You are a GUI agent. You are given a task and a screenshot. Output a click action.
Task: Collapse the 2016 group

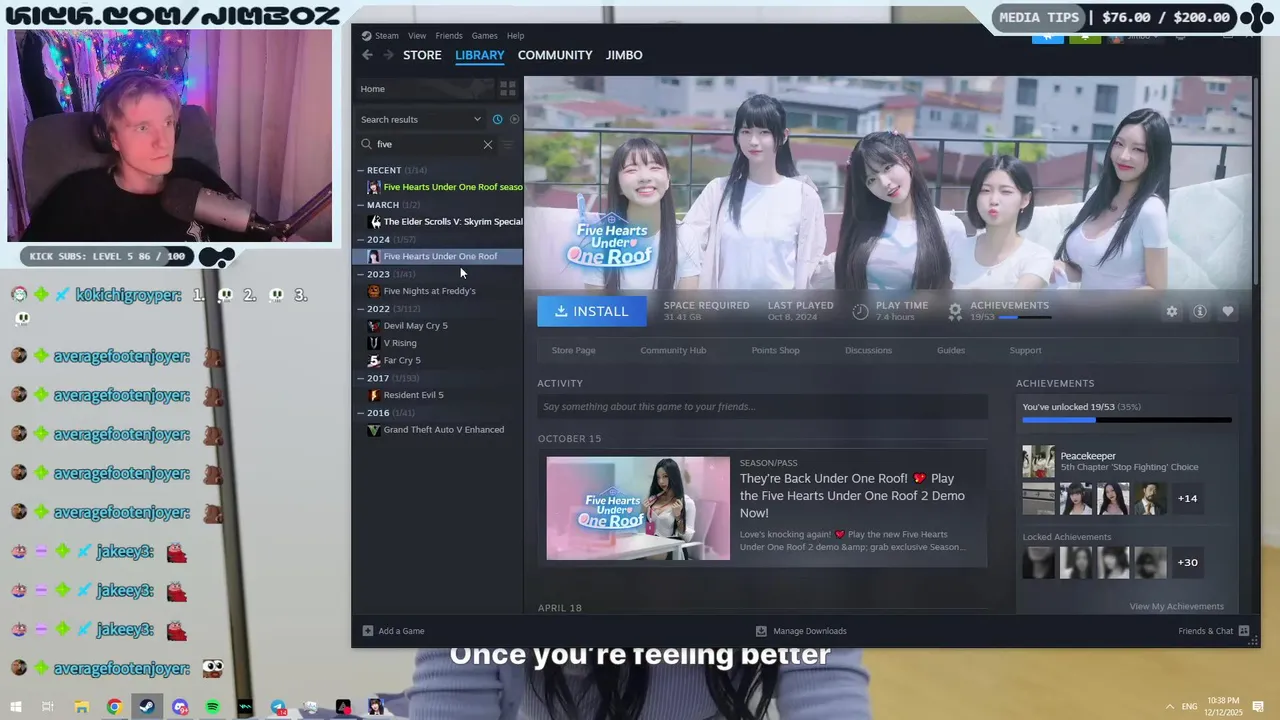tap(360, 413)
